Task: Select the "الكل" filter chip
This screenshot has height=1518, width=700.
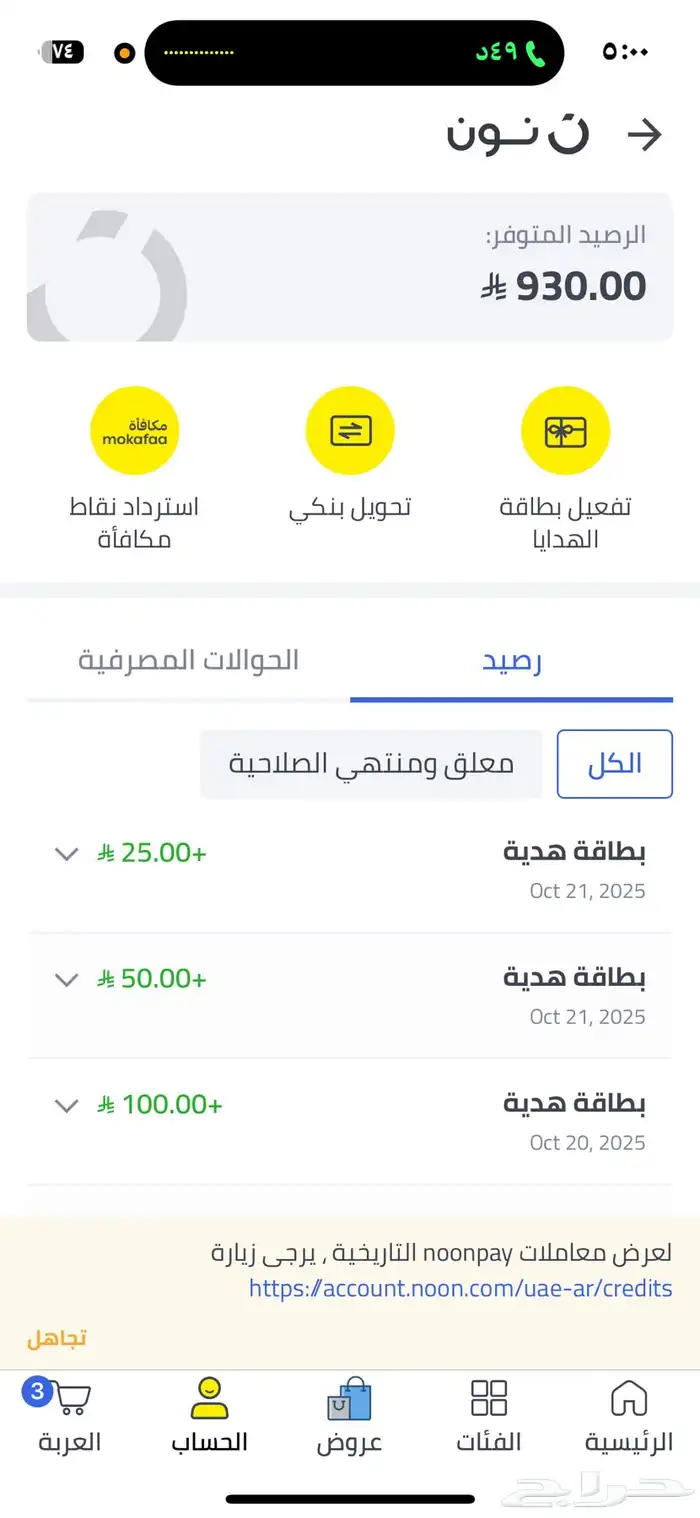Action: (614, 764)
